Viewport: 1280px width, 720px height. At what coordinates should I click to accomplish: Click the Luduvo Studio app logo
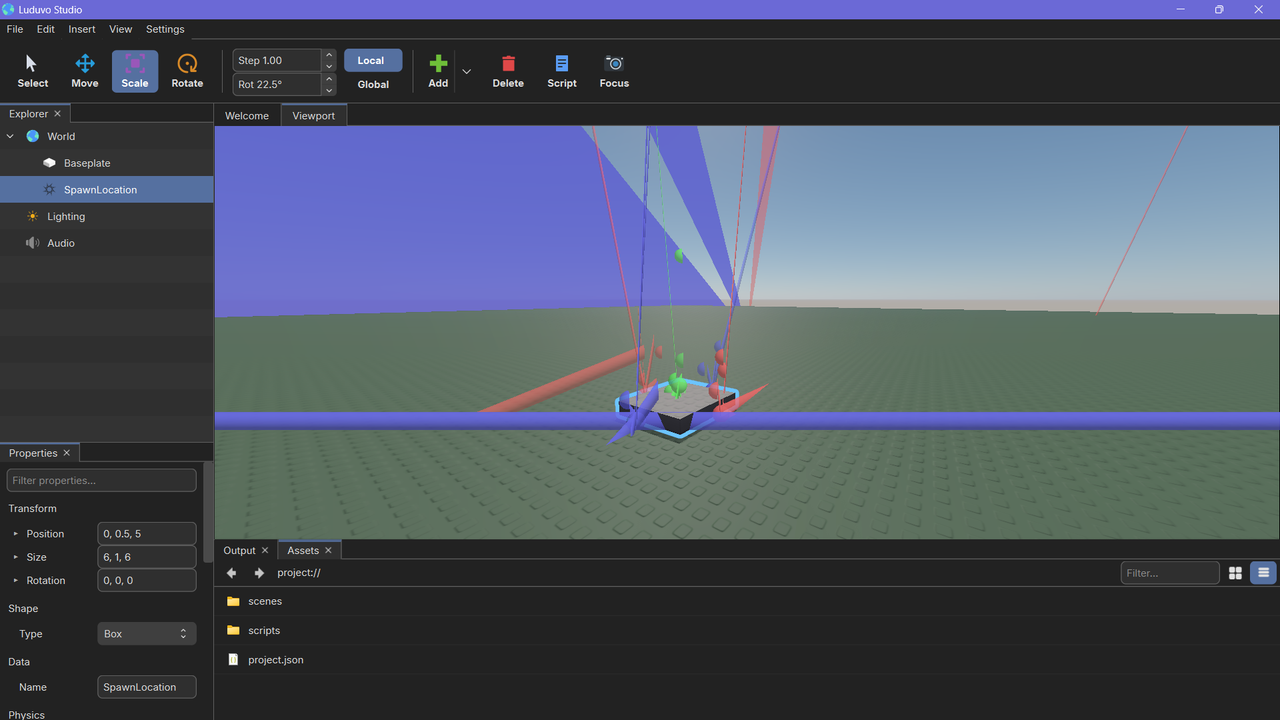coord(9,9)
